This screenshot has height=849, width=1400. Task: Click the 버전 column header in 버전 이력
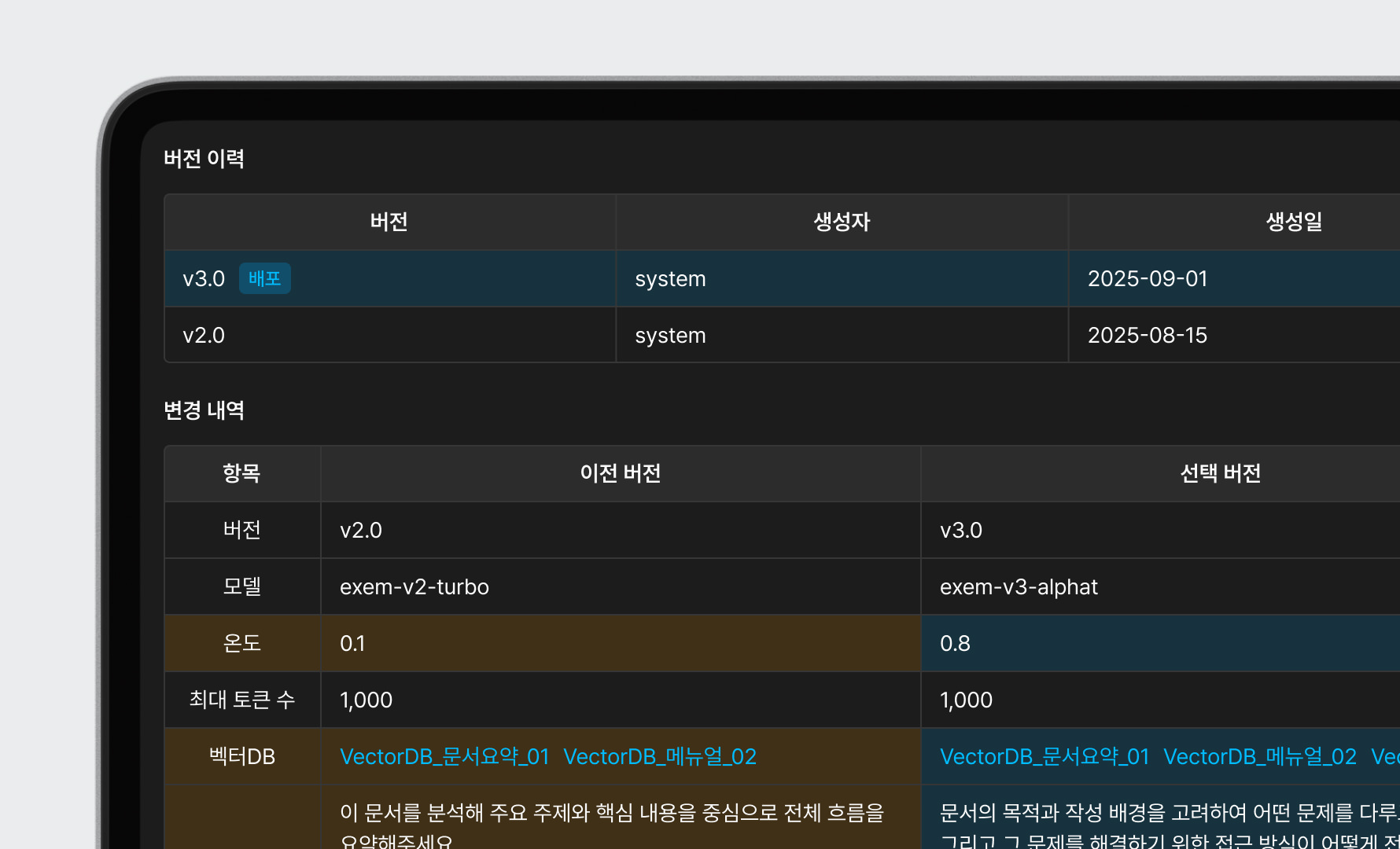coord(389,222)
